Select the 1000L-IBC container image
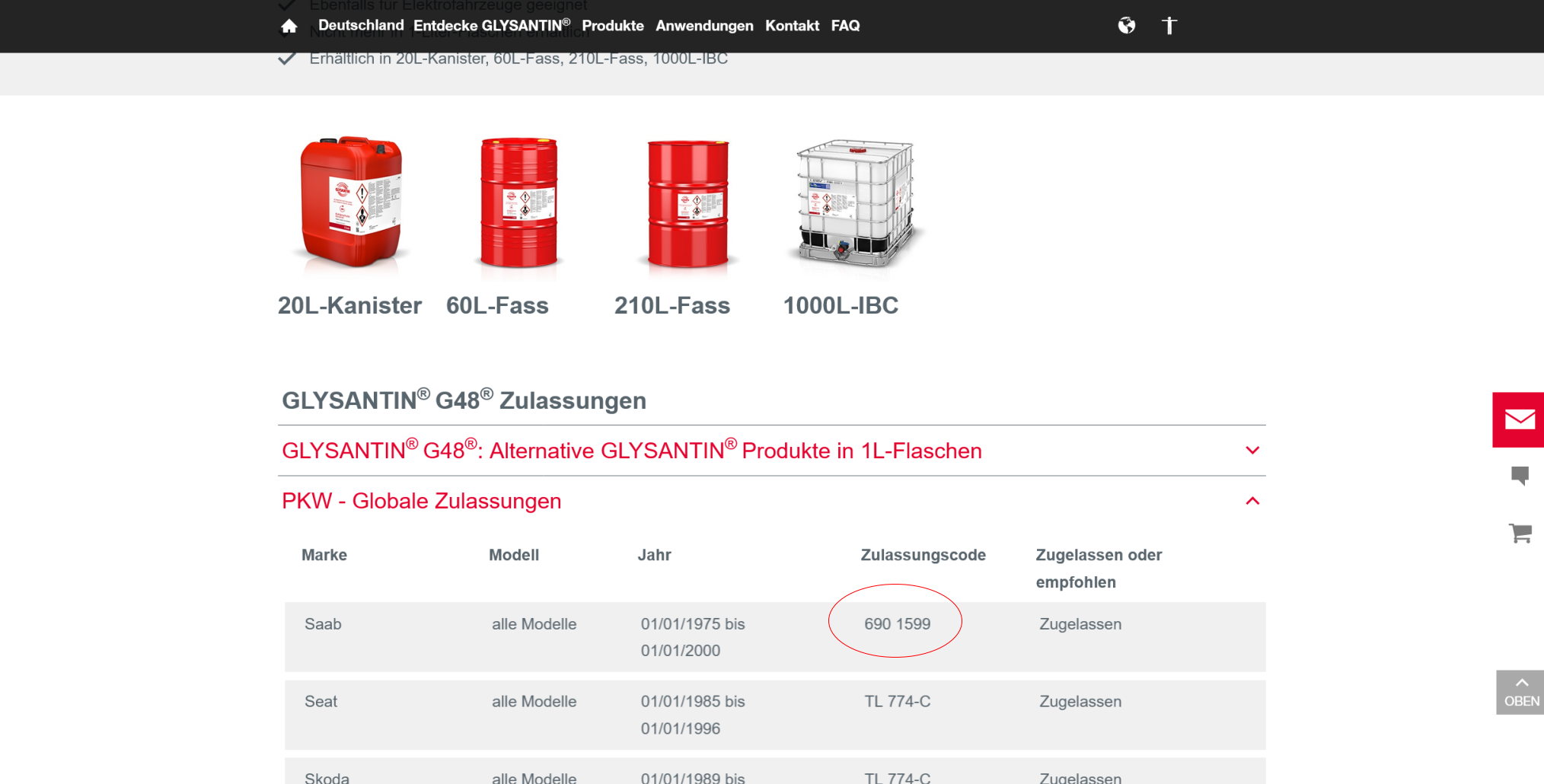The image size is (1544, 784). [856, 203]
